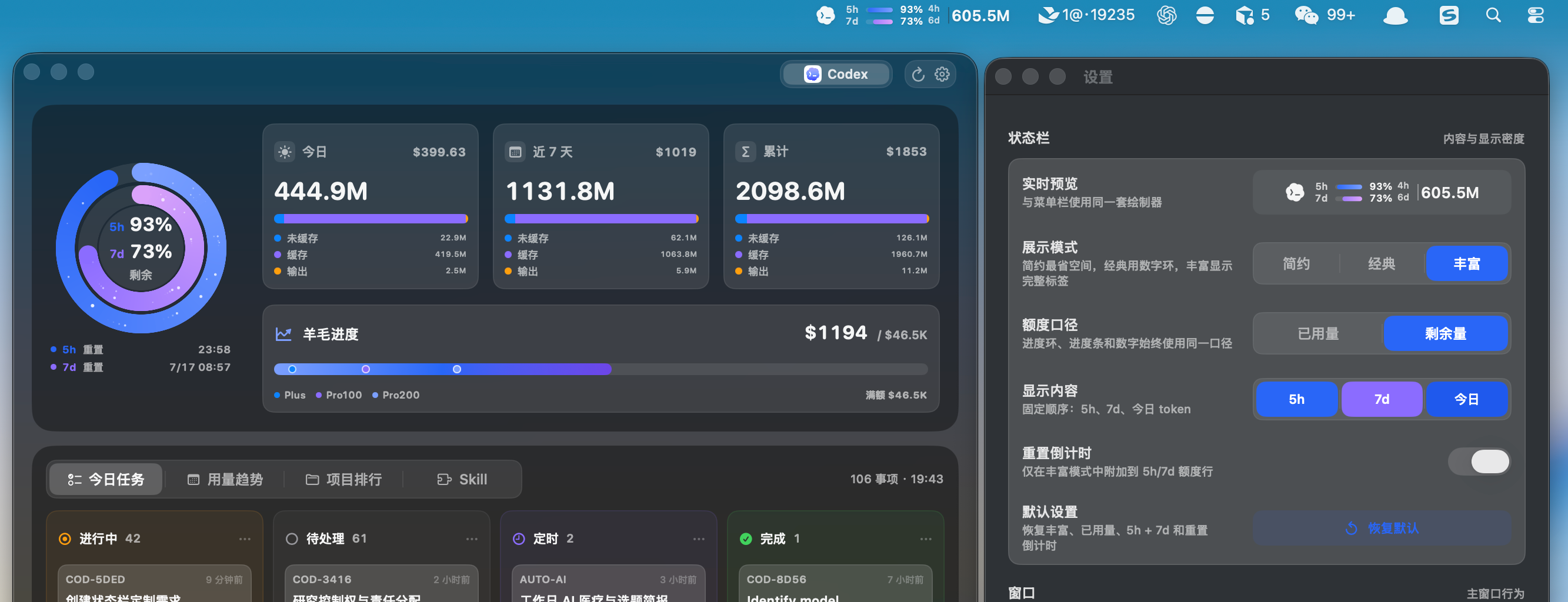Open 待处理 column more menu

(472, 539)
